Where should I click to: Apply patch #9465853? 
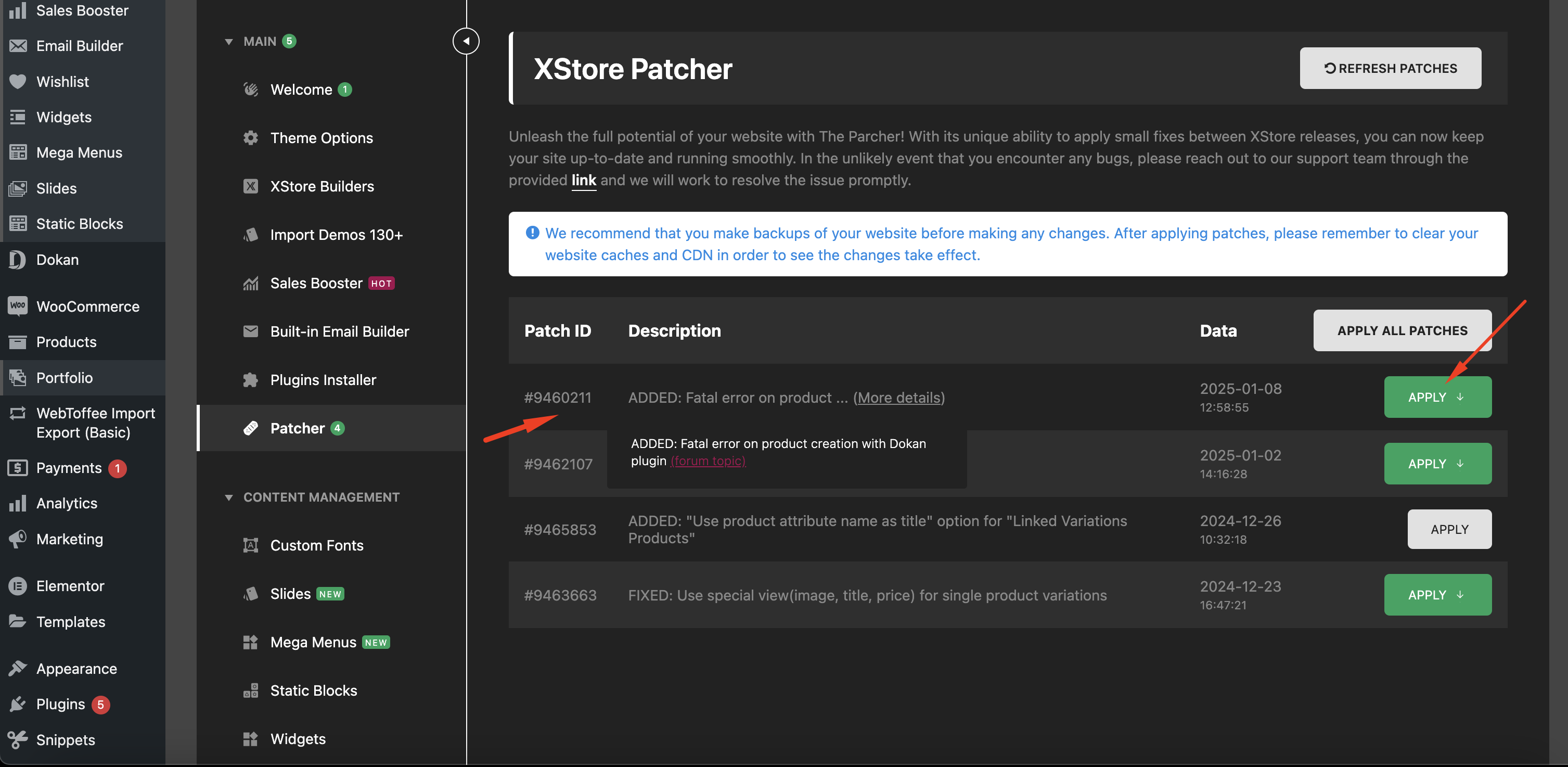point(1449,529)
